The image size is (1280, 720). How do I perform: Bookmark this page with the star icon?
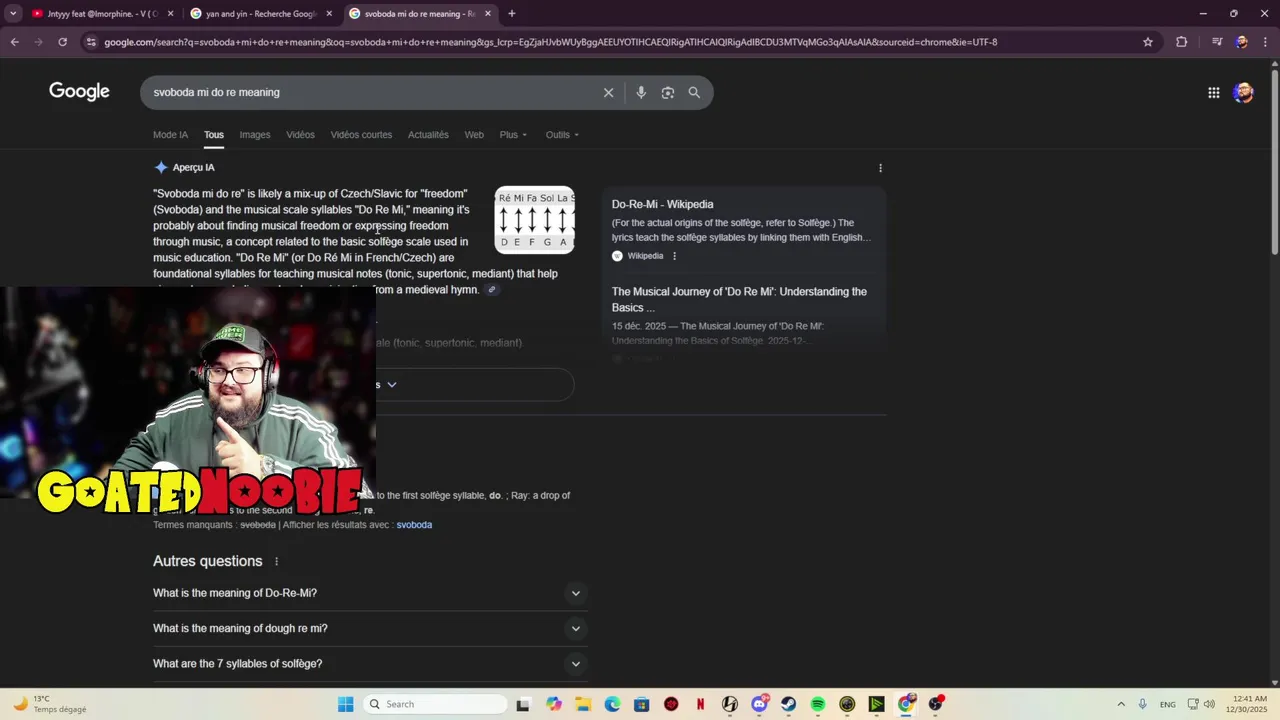[x=1148, y=42]
